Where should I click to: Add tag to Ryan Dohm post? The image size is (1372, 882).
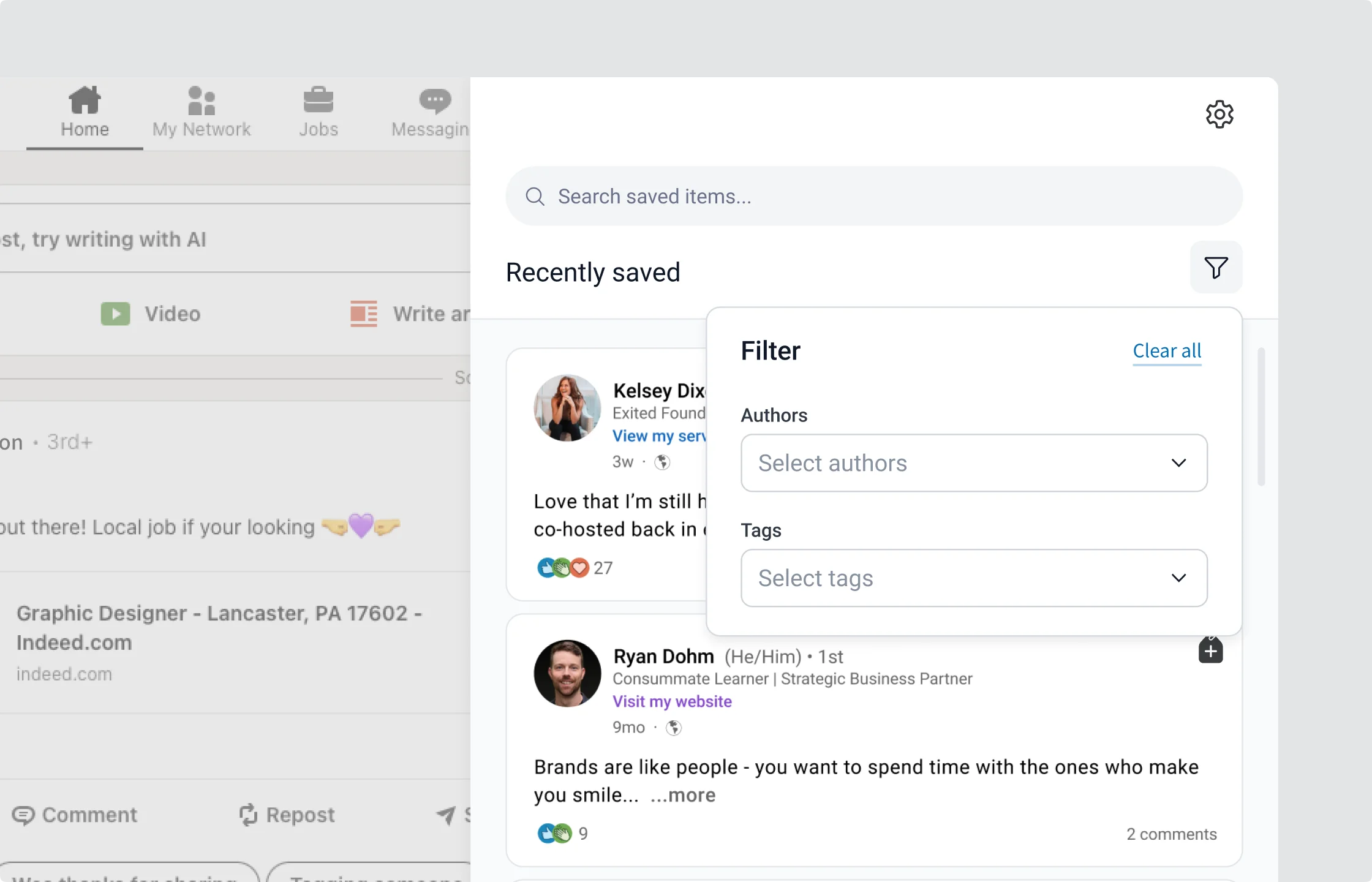pos(1210,650)
